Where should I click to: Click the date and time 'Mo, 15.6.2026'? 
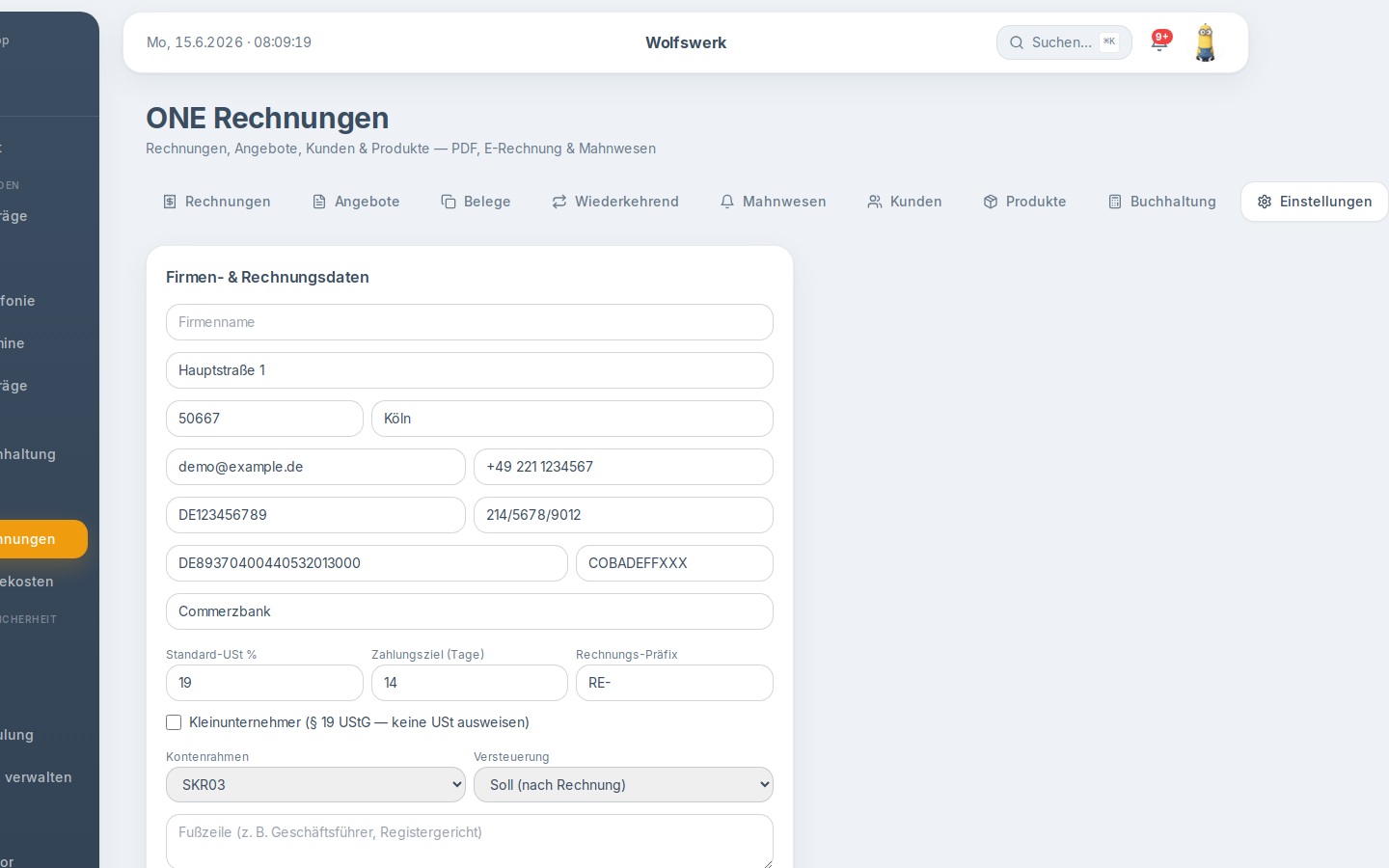[229, 42]
